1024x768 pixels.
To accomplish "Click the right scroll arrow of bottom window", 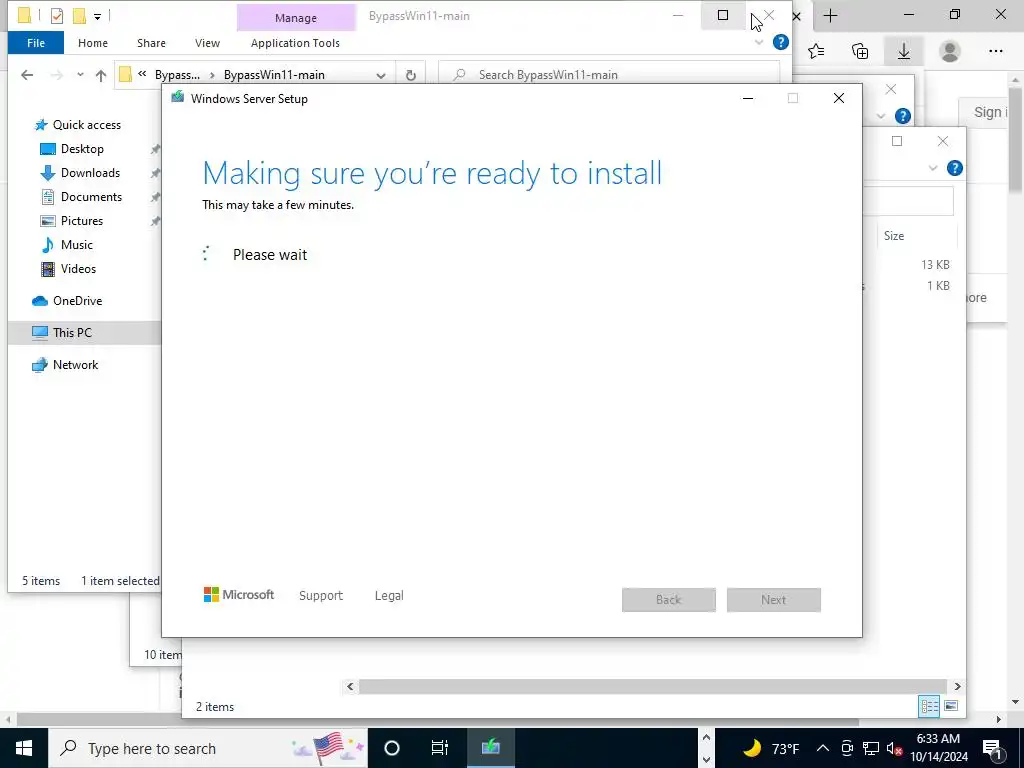I will (x=957, y=686).
